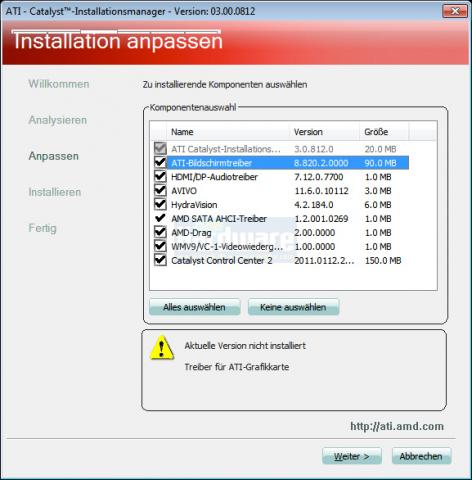The image size is (472, 480).
Task: Click the 150.0 MB size value
Action: click(383, 261)
